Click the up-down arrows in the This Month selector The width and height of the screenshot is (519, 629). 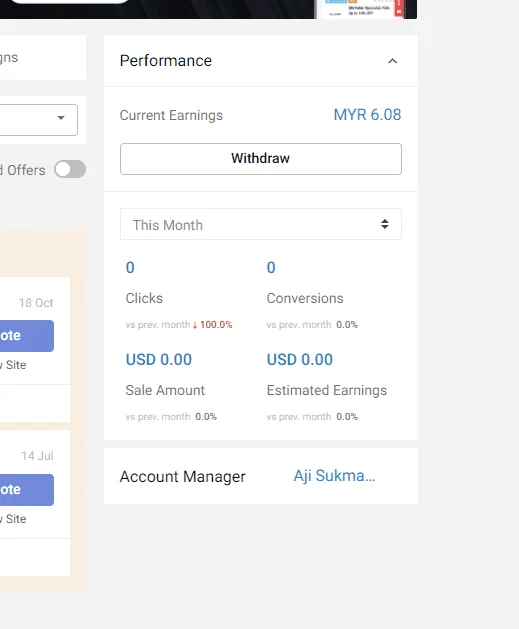point(385,224)
